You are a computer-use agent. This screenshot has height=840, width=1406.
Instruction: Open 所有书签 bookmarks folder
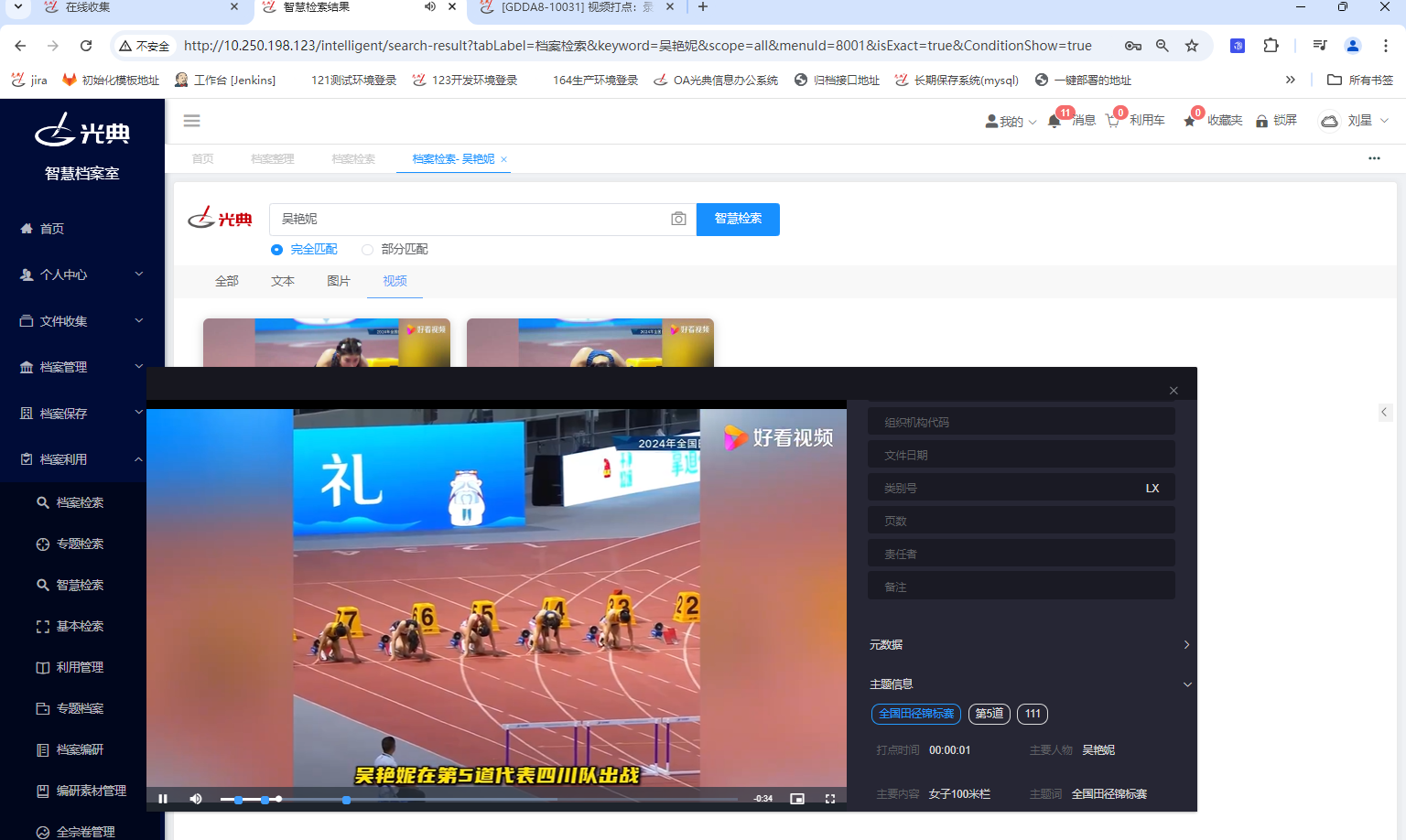pyautogui.click(x=1360, y=81)
